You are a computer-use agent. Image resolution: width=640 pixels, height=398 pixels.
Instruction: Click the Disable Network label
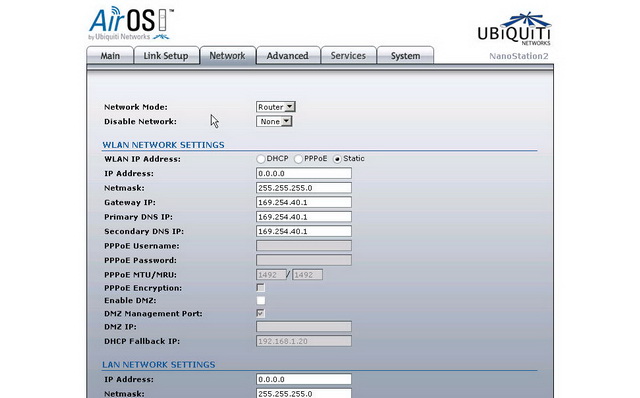click(140, 122)
